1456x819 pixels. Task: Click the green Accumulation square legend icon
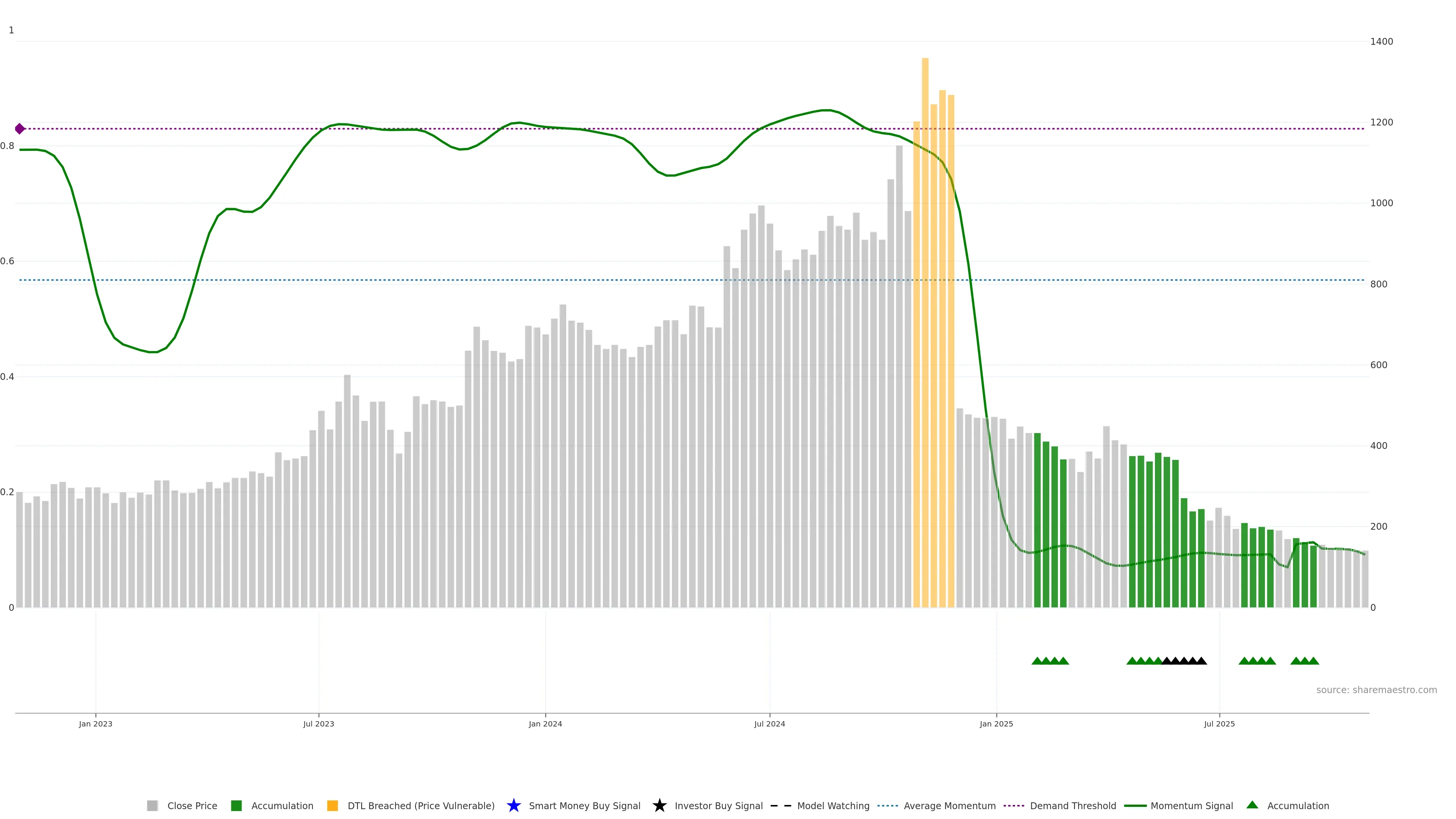(236, 805)
